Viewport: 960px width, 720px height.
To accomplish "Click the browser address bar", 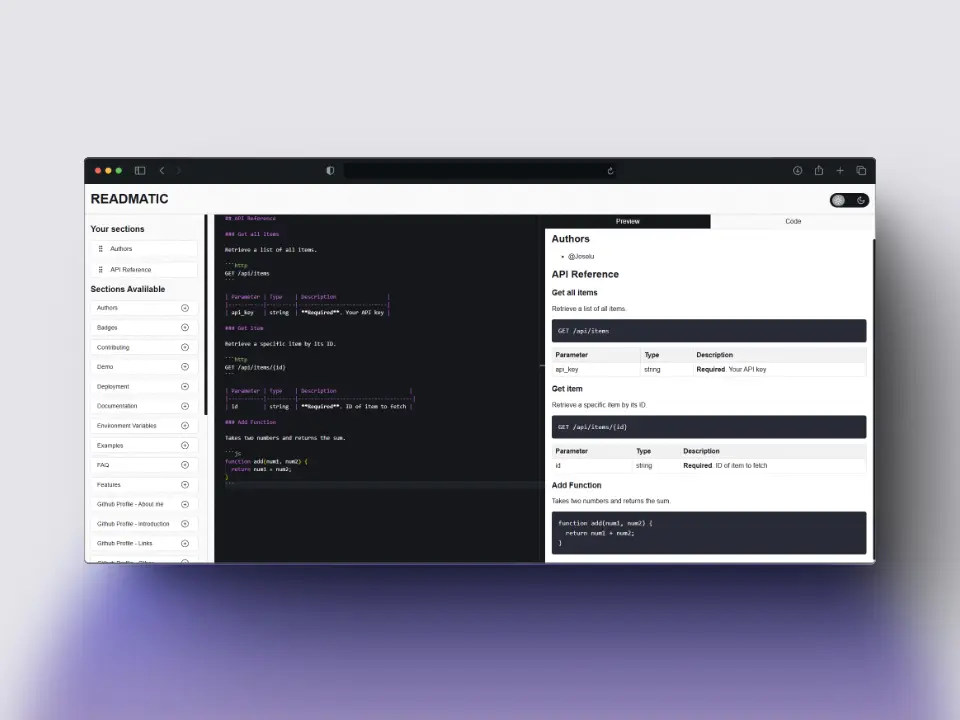I will pos(479,171).
